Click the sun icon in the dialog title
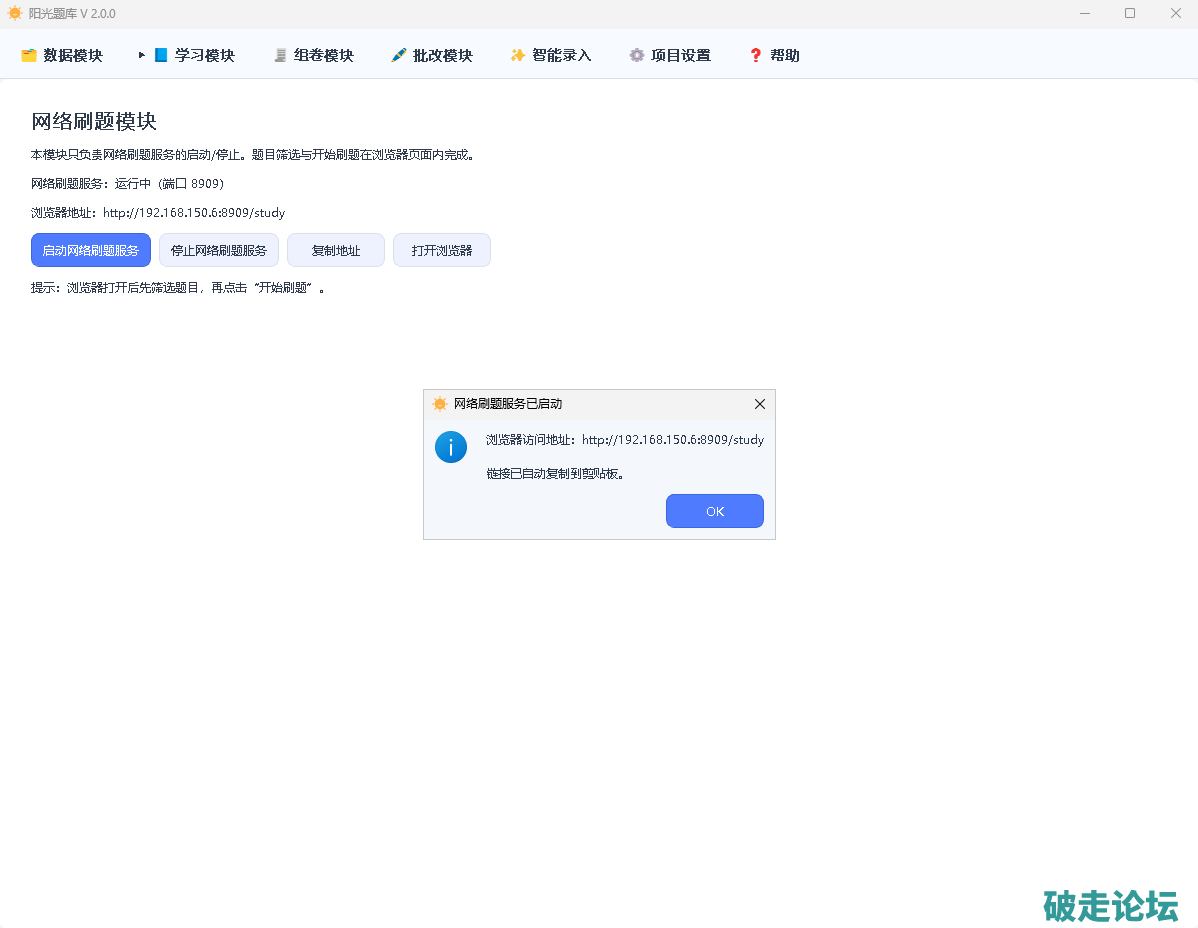This screenshot has width=1198, height=928. [440, 404]
